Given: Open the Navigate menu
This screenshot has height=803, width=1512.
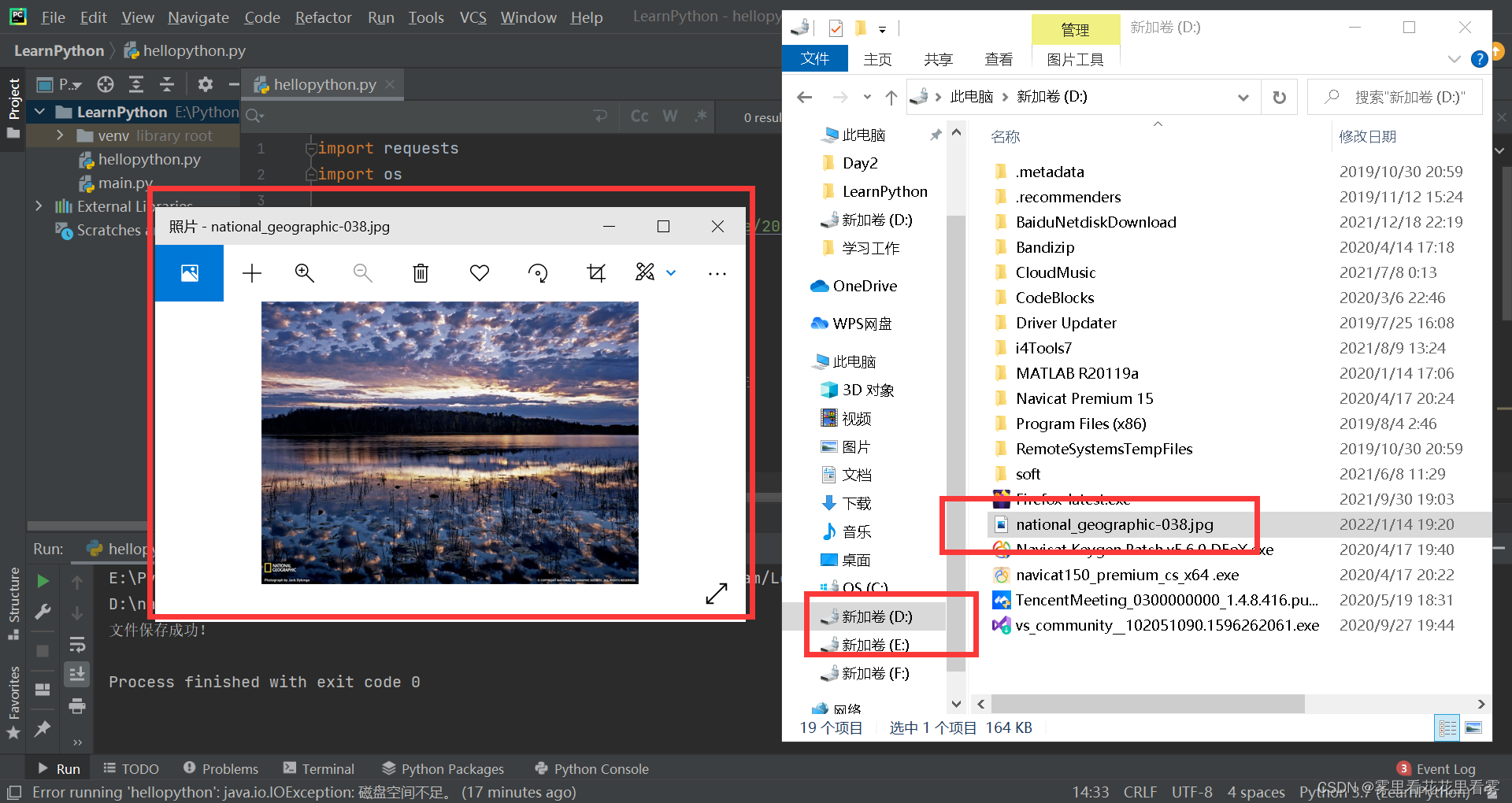Looking at the screenshot, I should (198, 17).
